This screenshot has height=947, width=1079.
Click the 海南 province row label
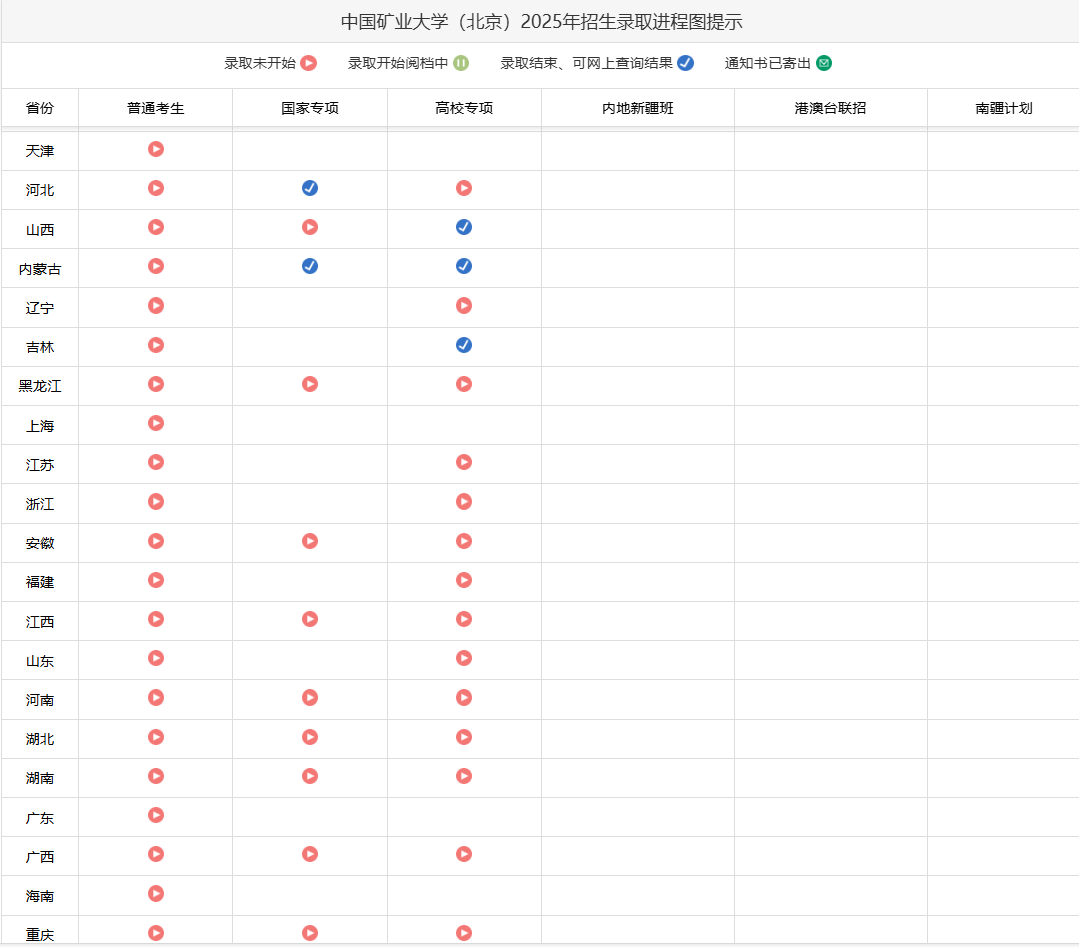pos(40,896)
